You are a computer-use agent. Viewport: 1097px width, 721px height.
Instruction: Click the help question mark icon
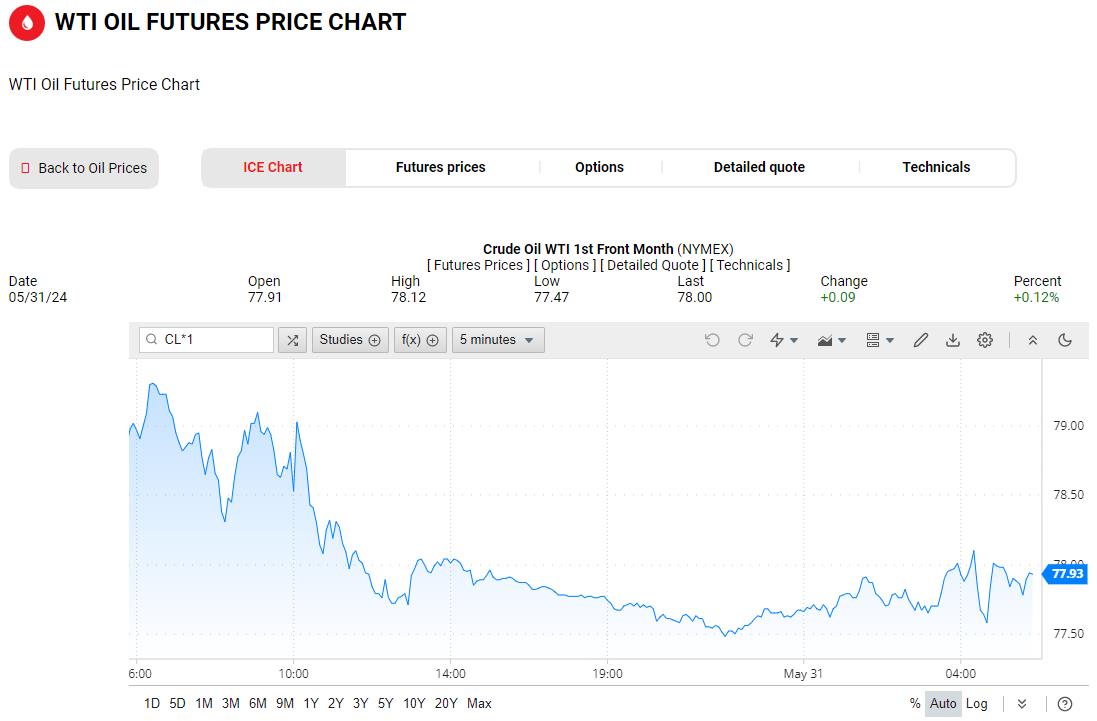(x=1065, y=704)
